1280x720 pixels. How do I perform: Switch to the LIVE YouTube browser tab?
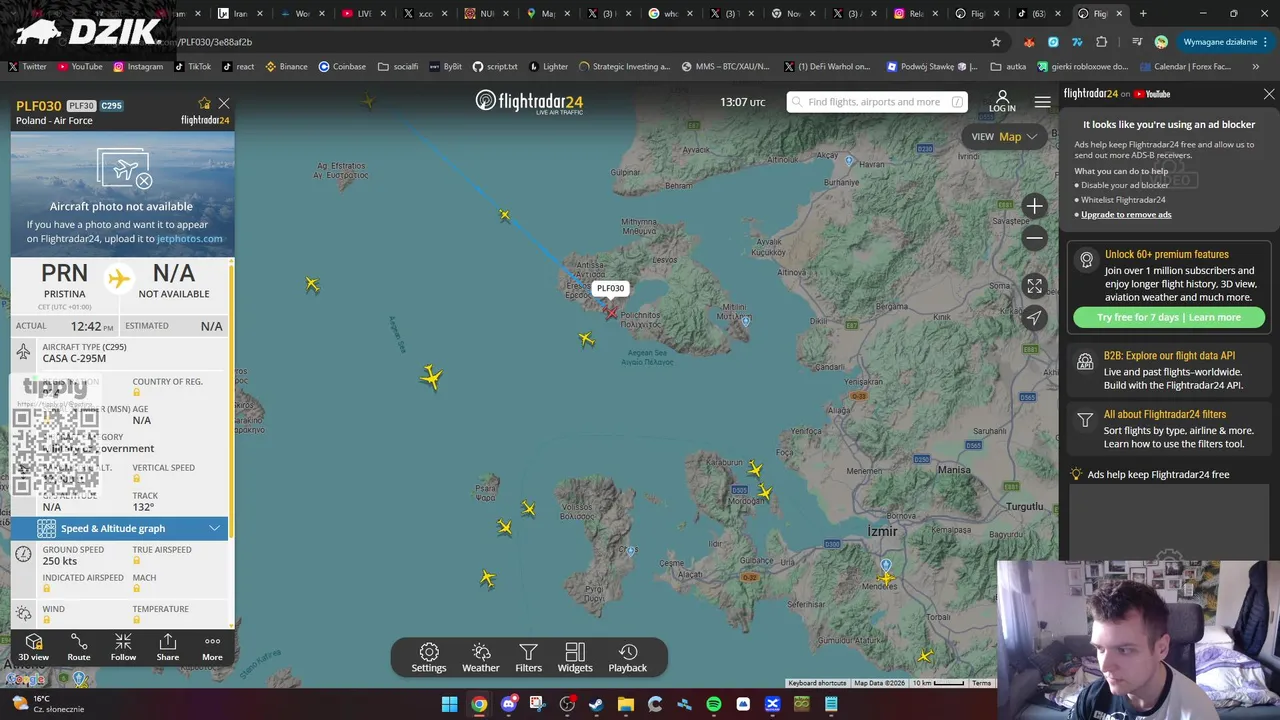(x=362, y=14)
